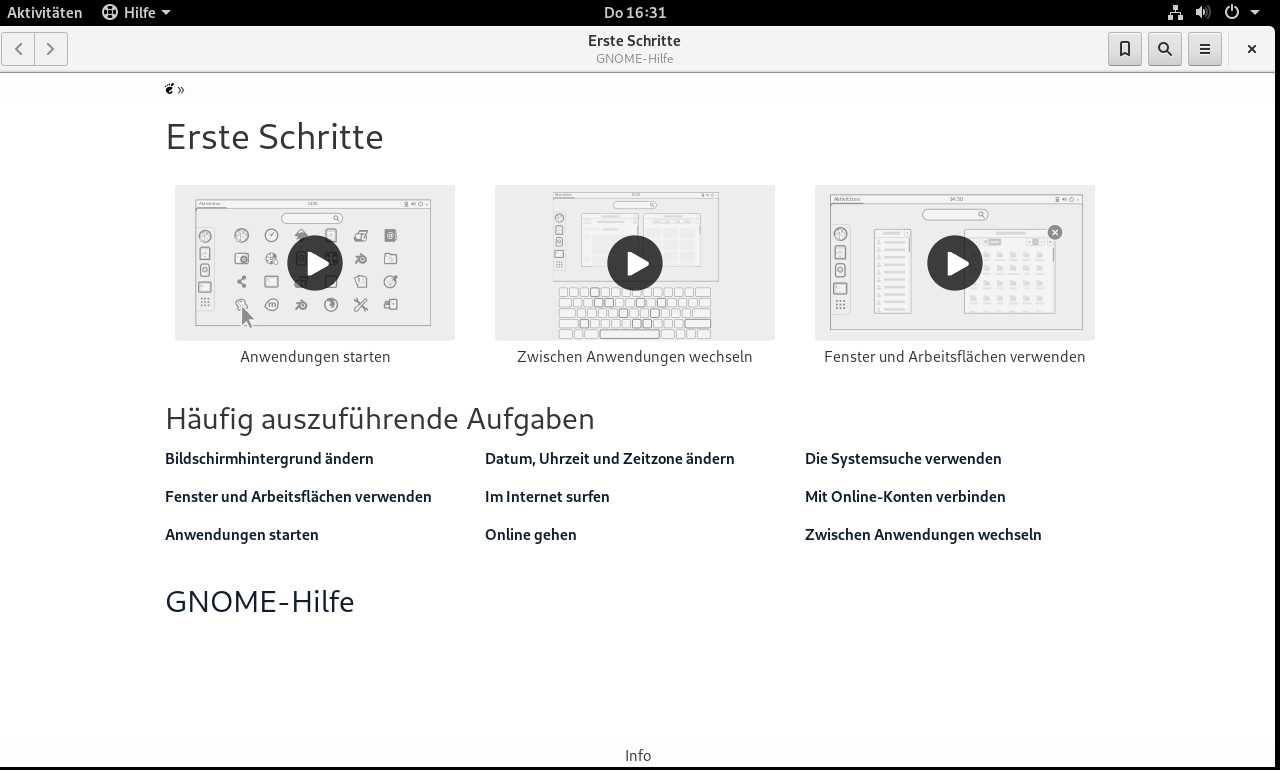Open 'Online gehen' link
Viewport: 1280px width, 770px height.
(x=531, y=535)
